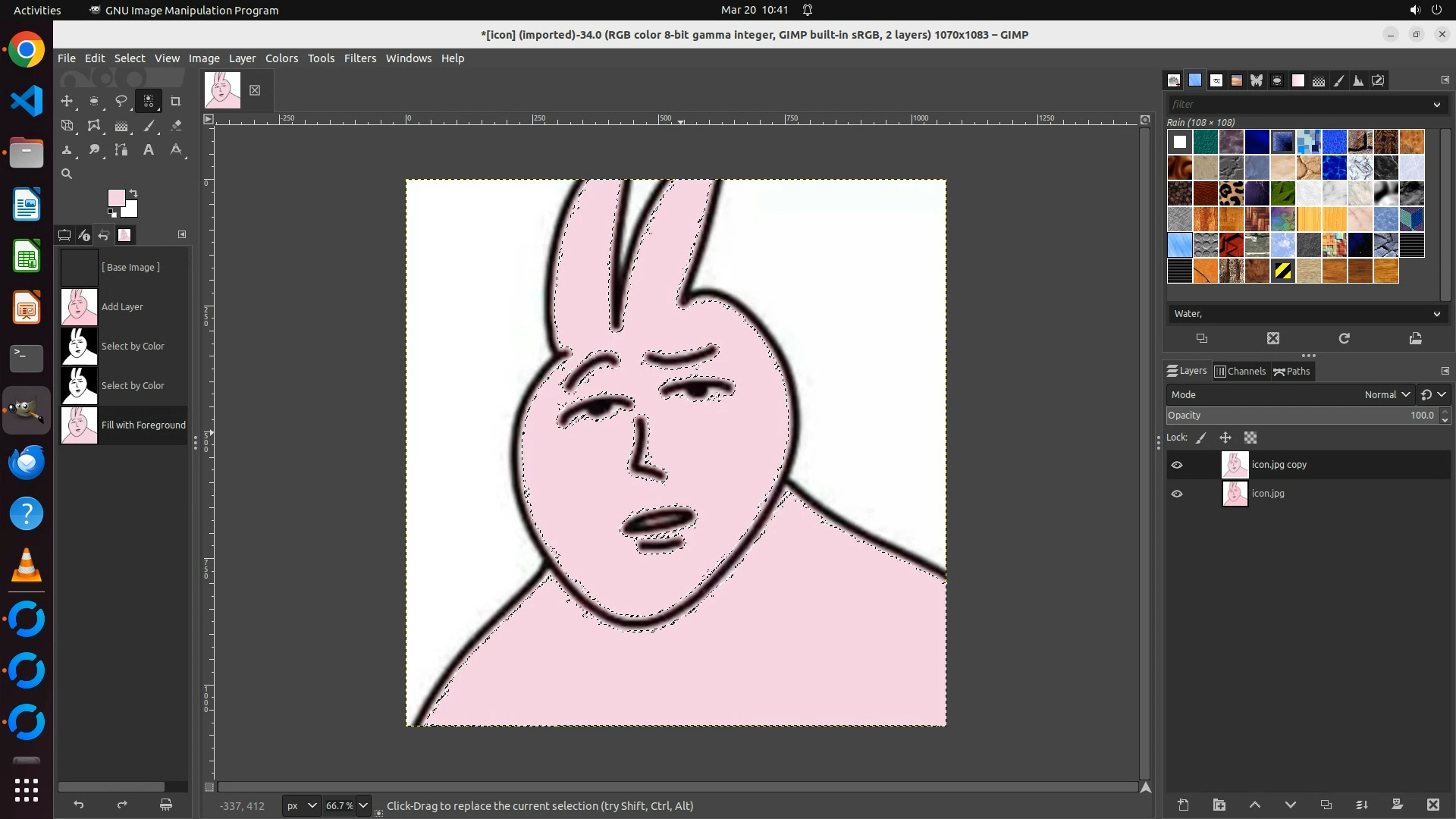Expand the zoom percentage dropdown

point(363,805)
